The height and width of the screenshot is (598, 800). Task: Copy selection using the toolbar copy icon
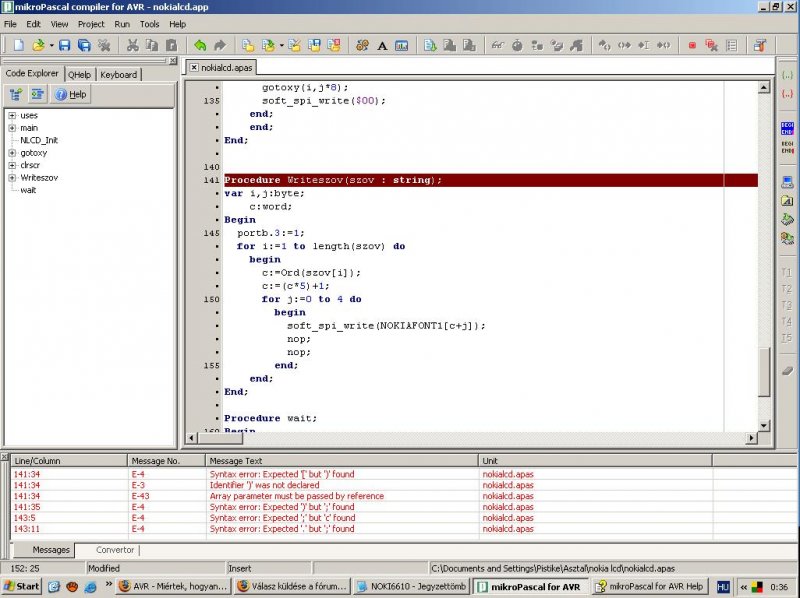[x=152, y=45]
